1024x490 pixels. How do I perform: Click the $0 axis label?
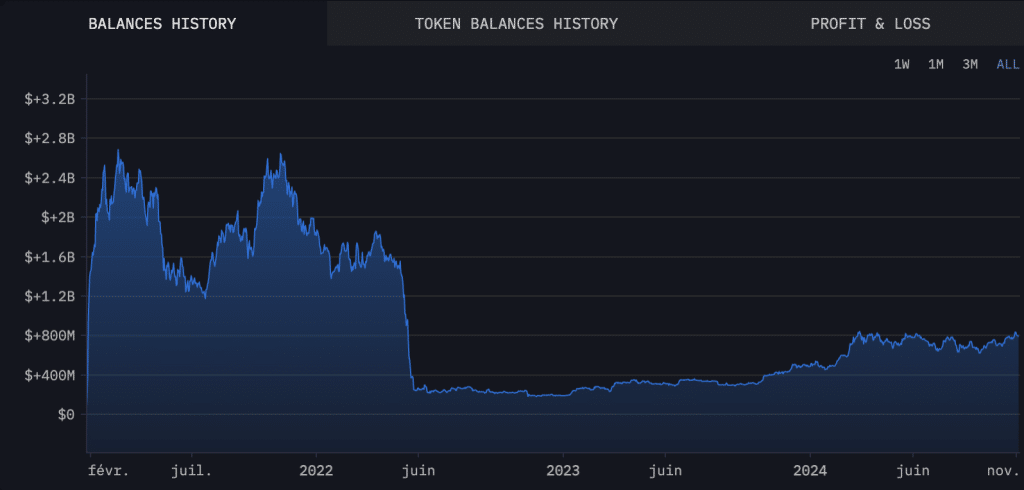66,414
